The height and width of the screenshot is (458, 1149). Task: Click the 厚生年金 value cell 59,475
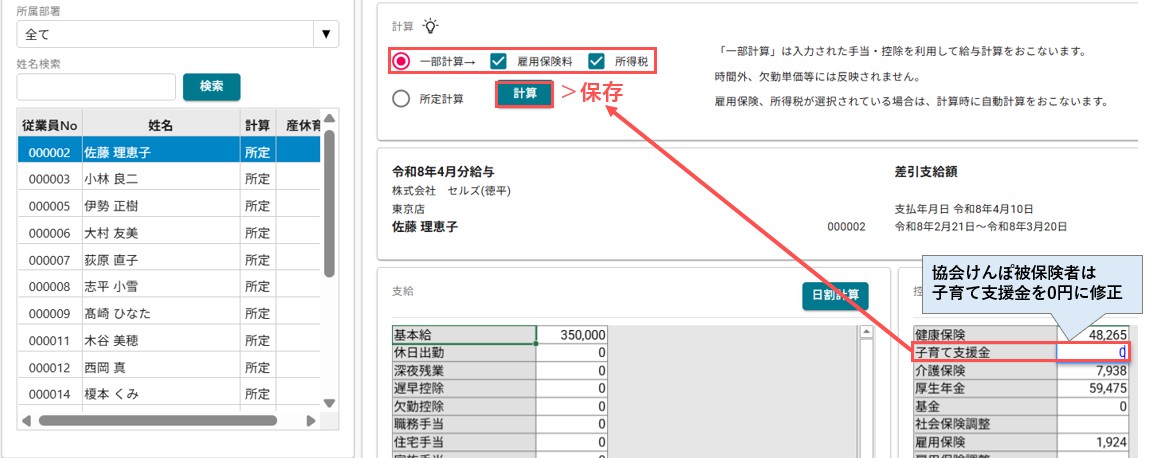pos(1093,388)
